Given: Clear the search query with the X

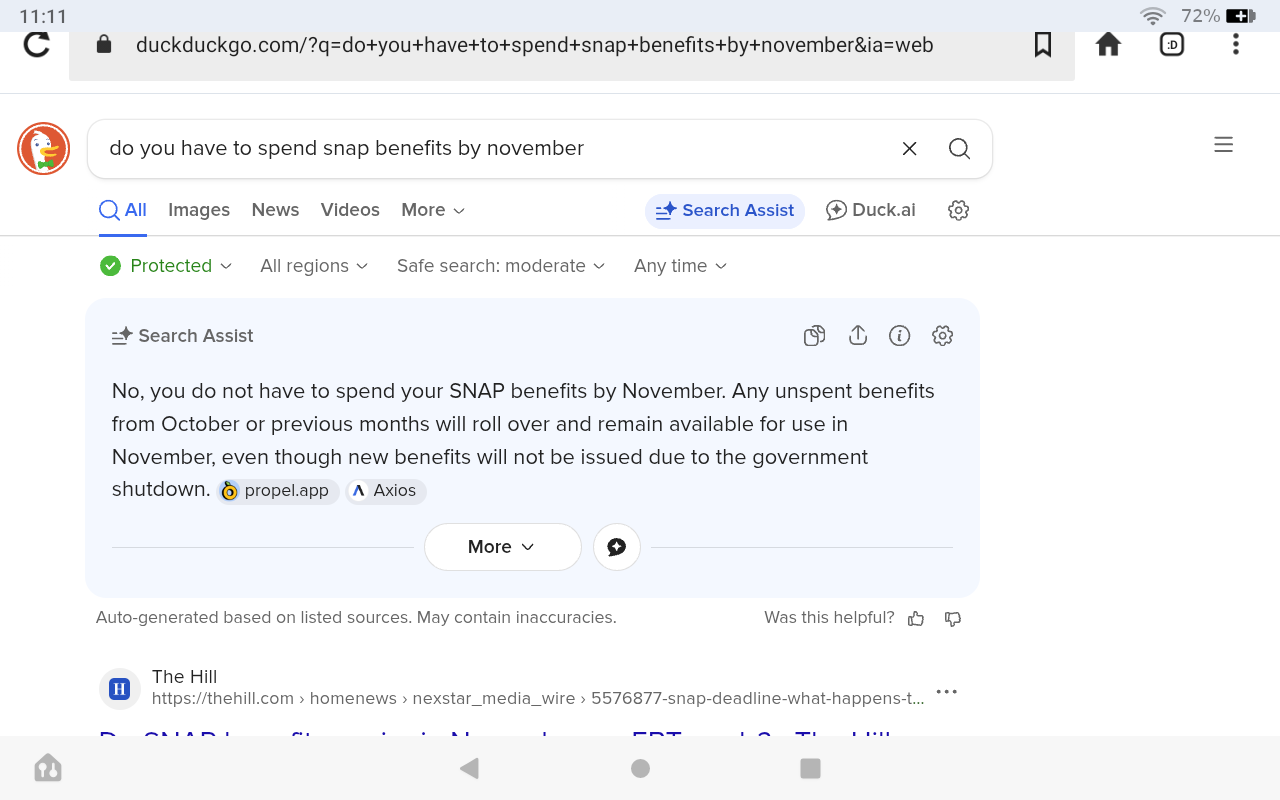Looking at the screenshot, I should coord(909,149).
